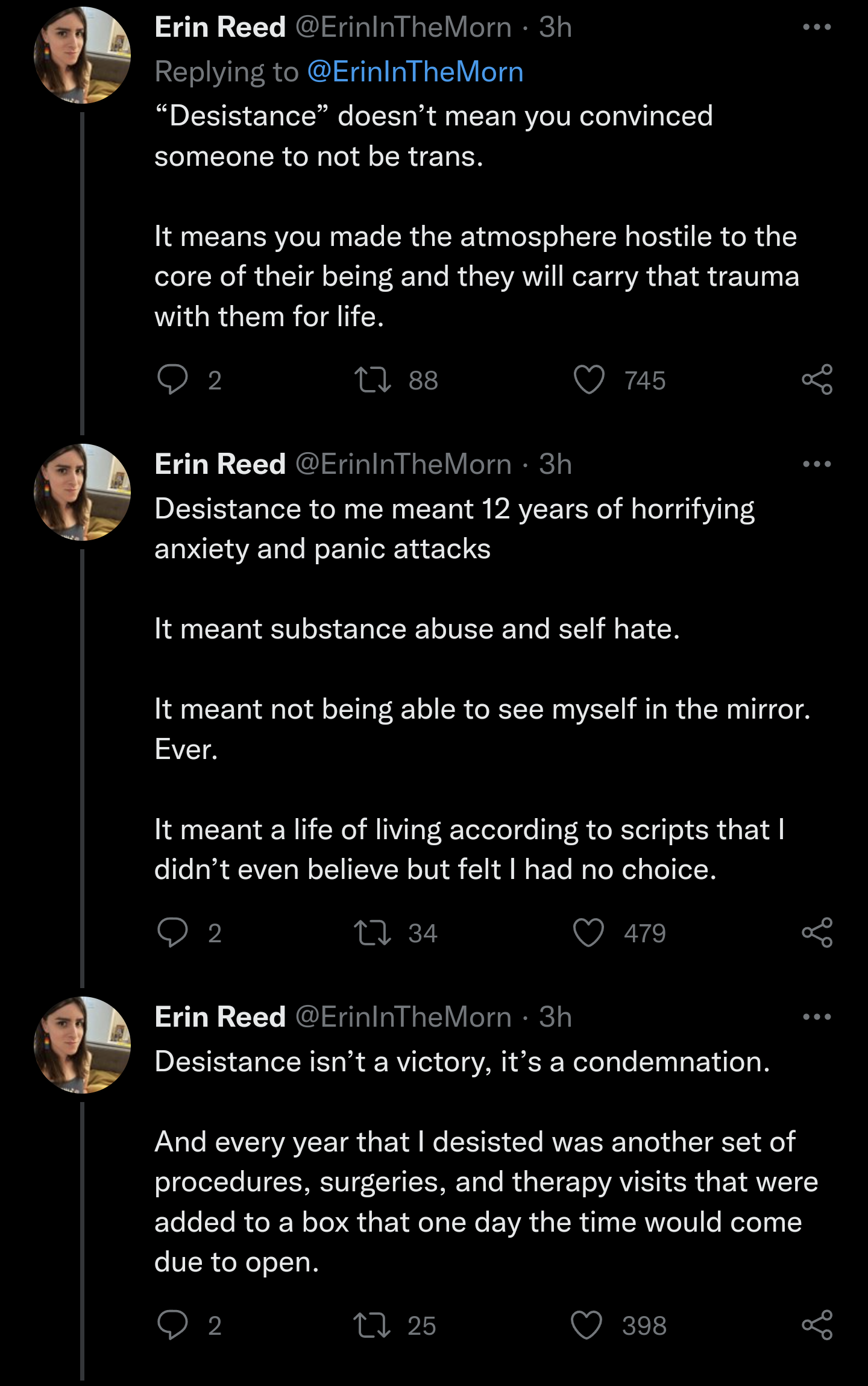Share the "substance abuse and self hate" tweet
The image size is (868, 1386).
click(817, 933)
